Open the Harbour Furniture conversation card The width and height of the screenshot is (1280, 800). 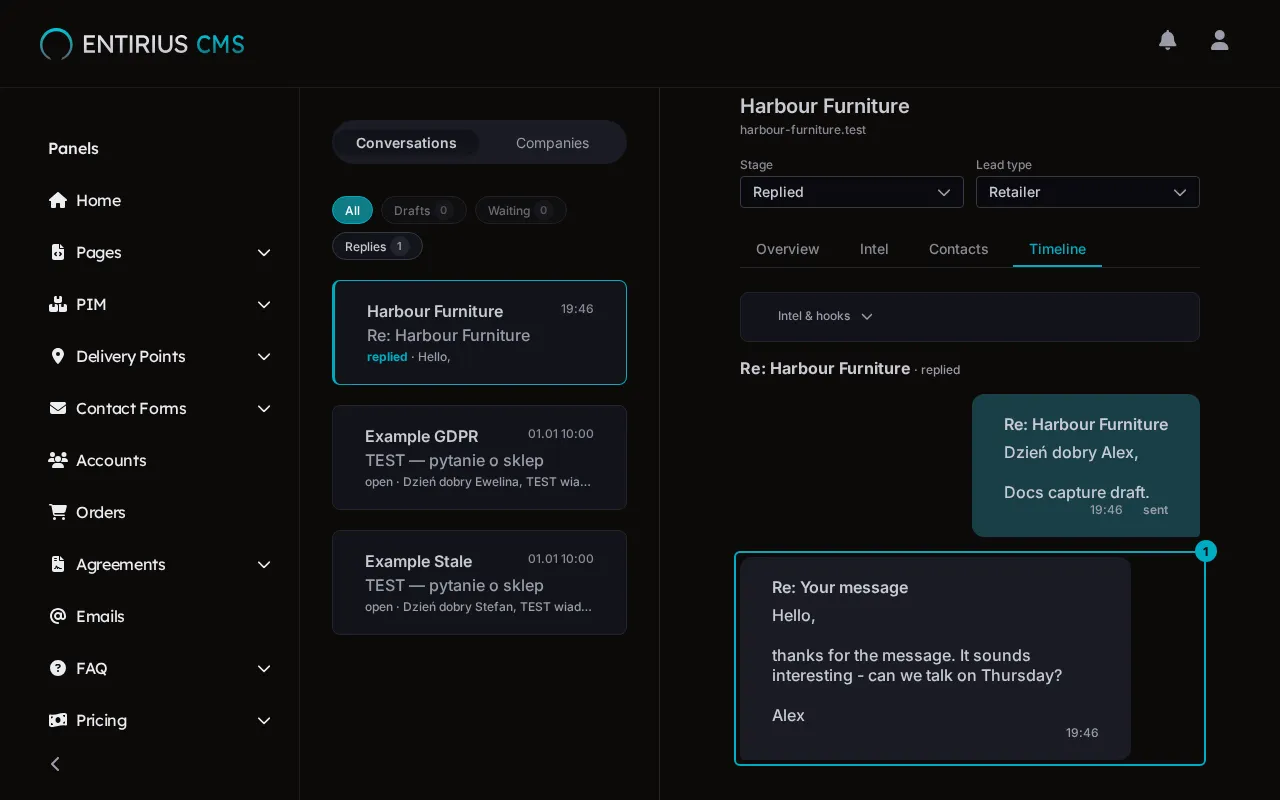coord(480,332)
